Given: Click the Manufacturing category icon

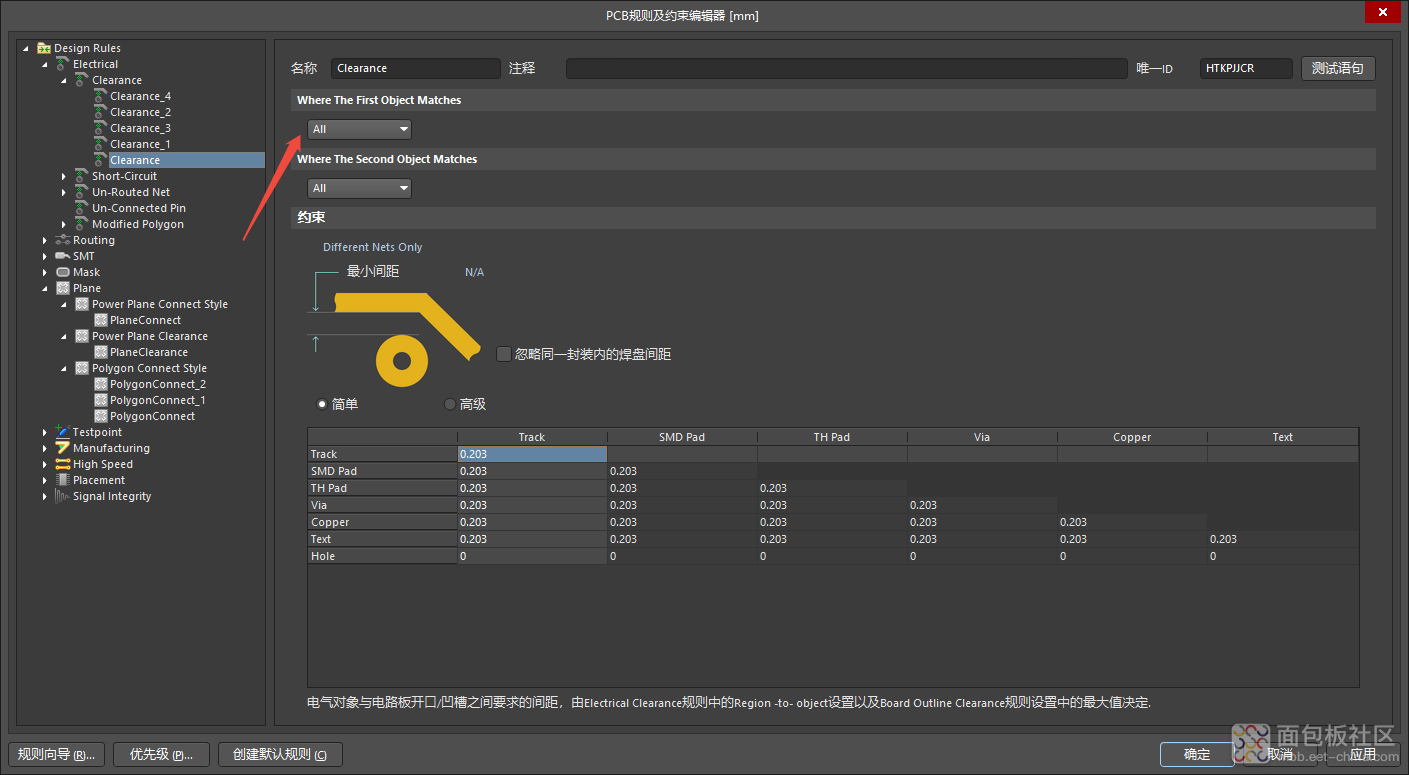Looking at the screenshot, I should click(63, 448).
